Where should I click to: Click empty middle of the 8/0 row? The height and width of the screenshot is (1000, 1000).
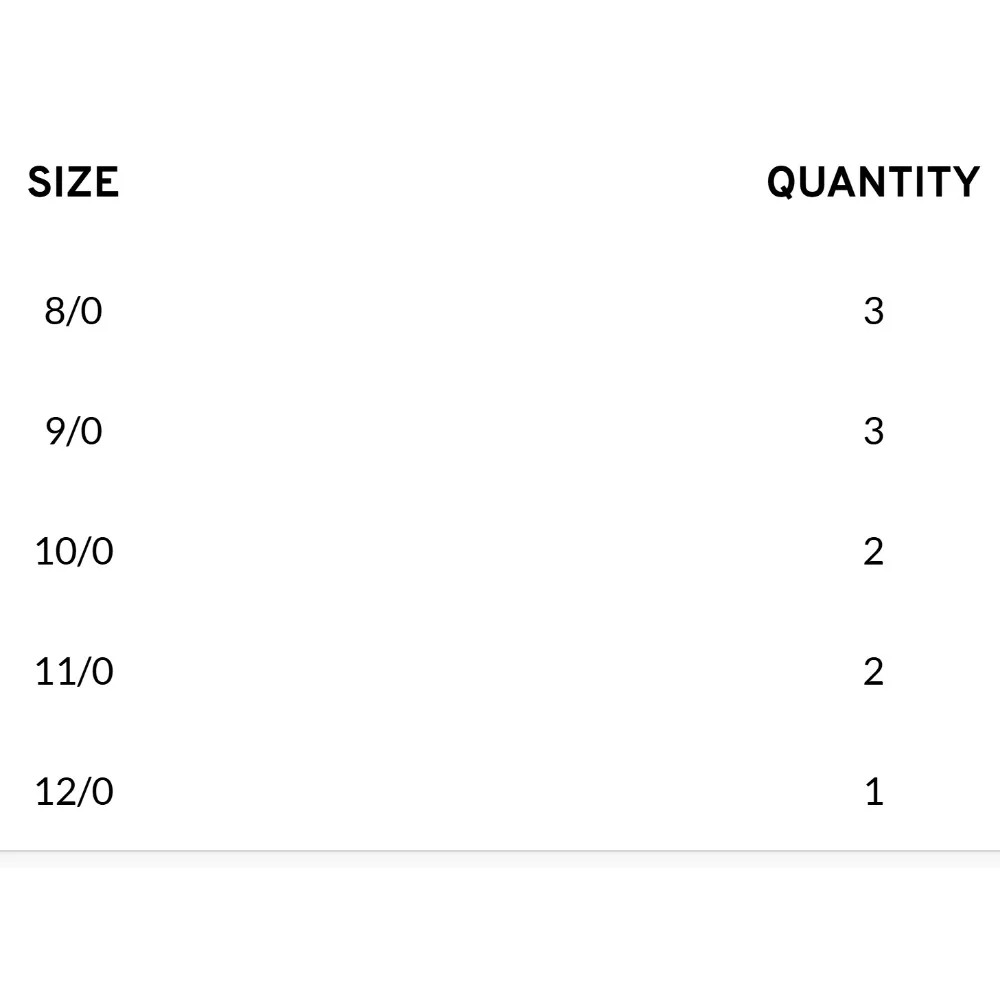485,311
